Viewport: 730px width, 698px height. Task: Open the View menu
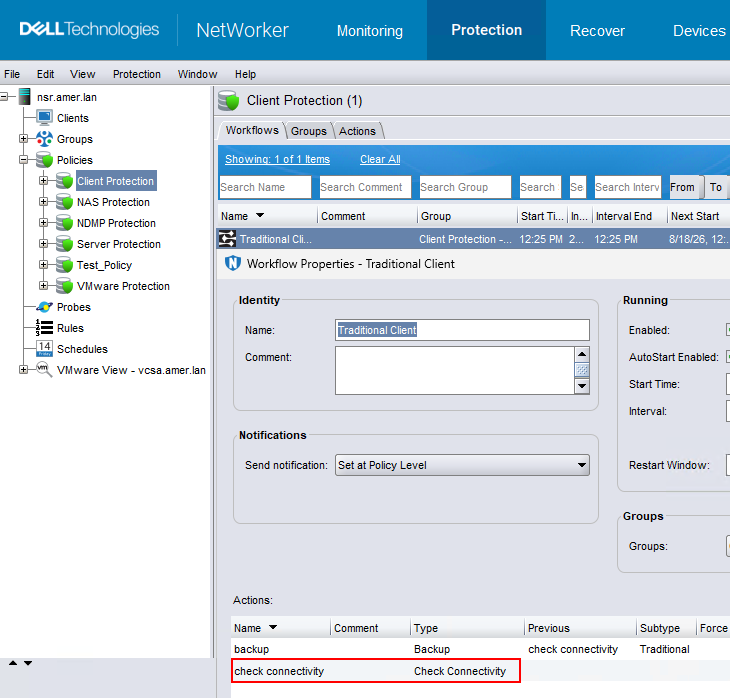[82, 74]
